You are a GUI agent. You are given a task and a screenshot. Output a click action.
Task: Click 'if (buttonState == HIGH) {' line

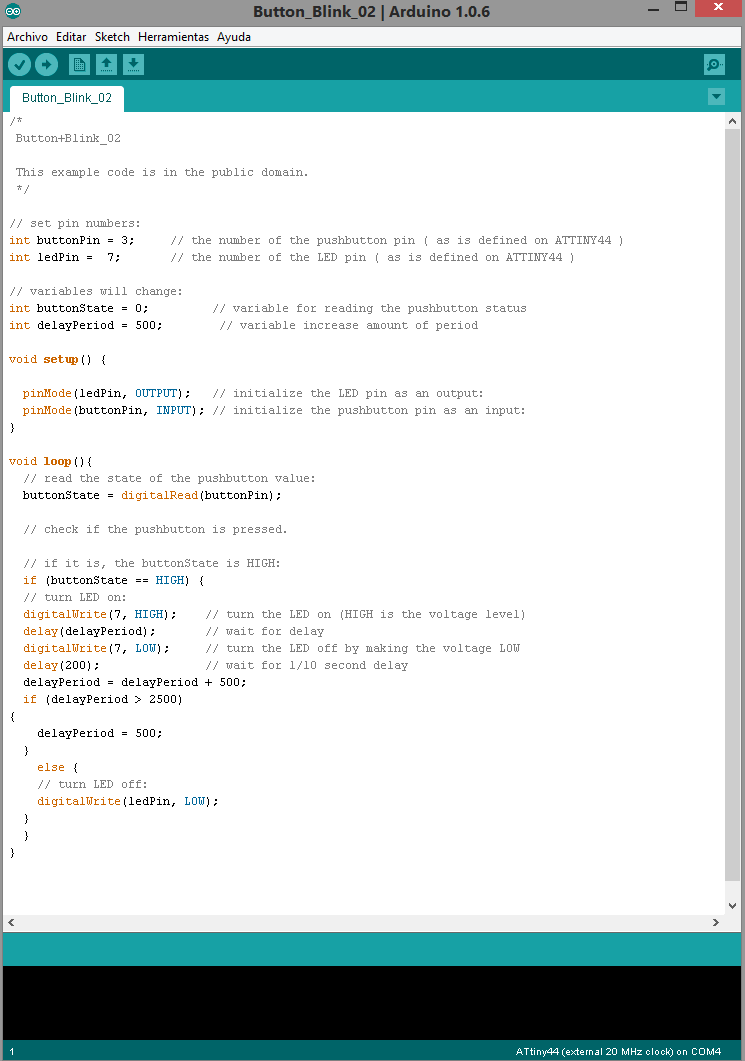click(114, 581)
